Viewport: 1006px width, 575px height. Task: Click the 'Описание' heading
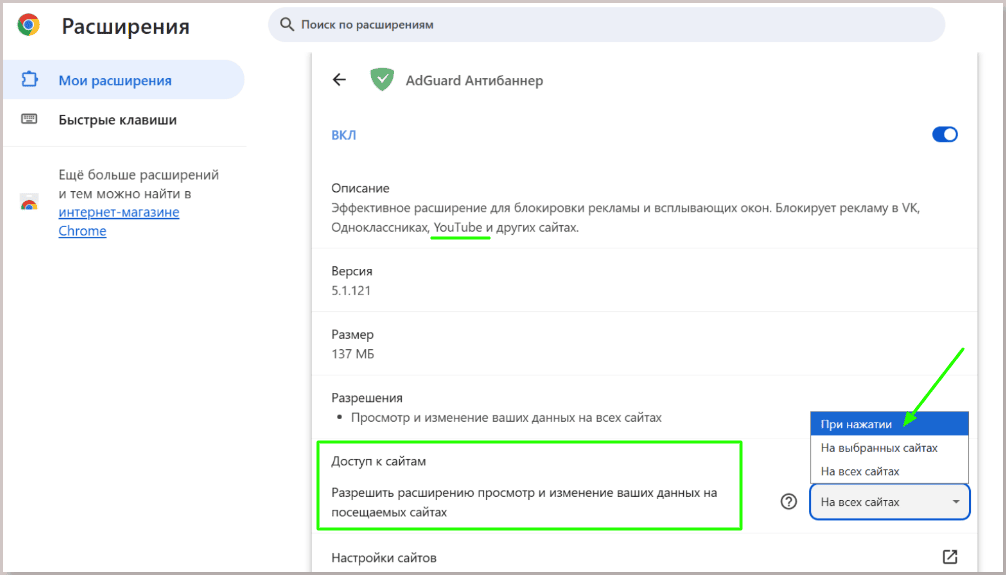360,189
